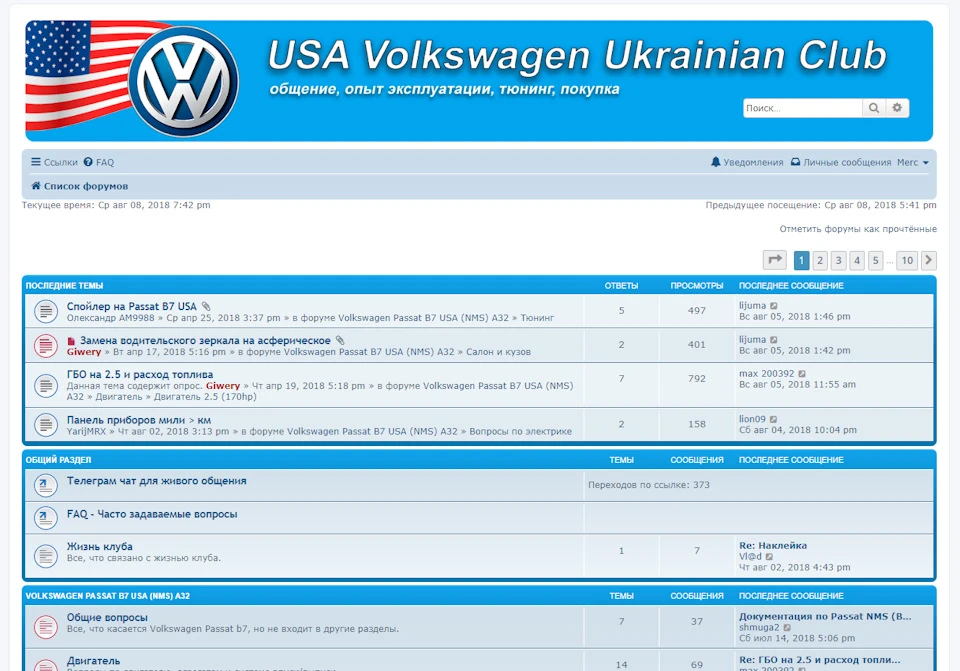Click forum icon beside Общие вопросы
Image resolution: width=960 pixels, height=671 pixels.
[x=45, y=627]
